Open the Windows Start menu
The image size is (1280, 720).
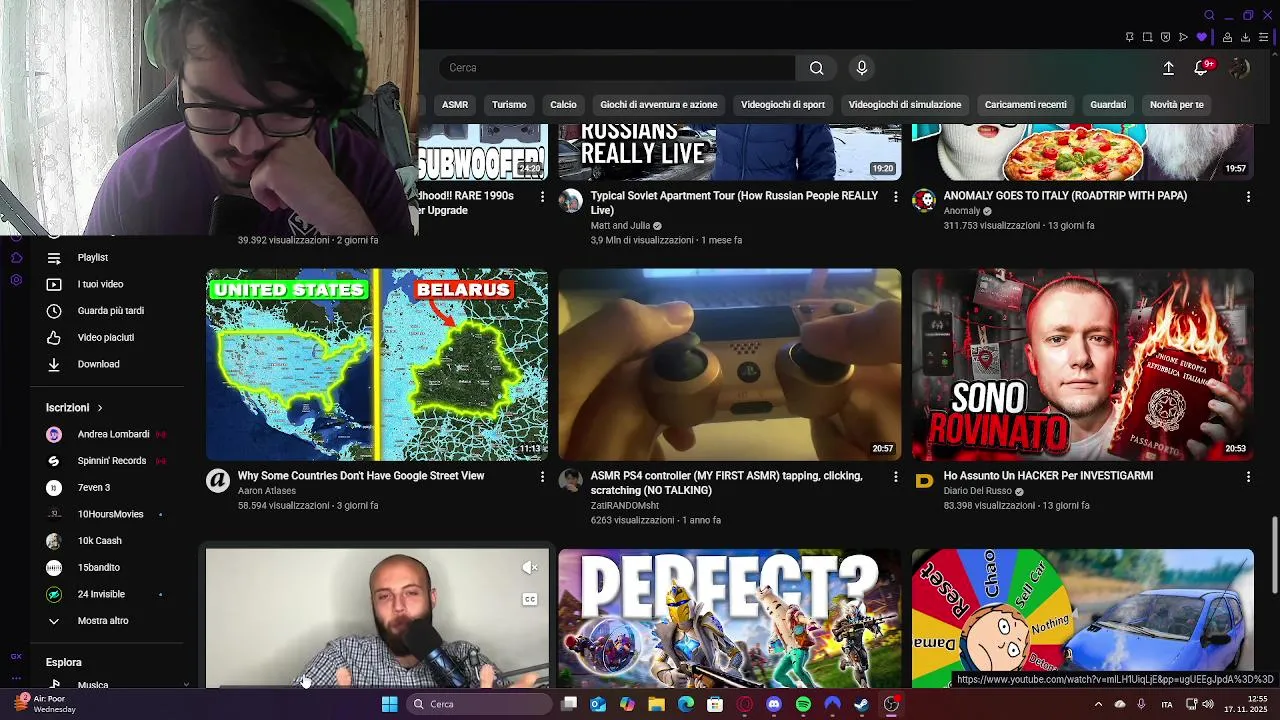click(x=389, y=704)
